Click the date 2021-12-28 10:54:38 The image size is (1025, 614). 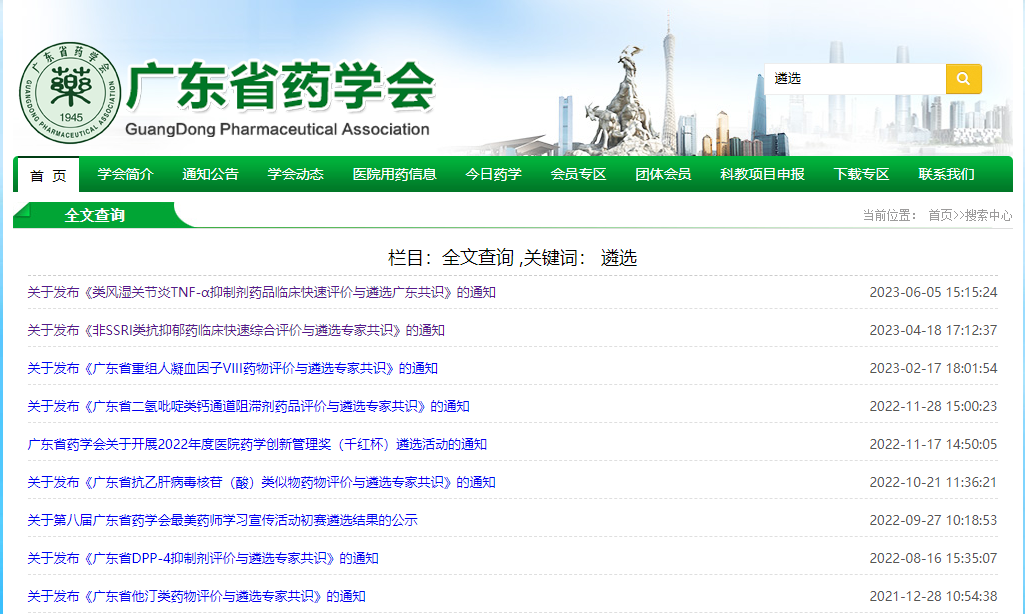click(x=933, y=596)
